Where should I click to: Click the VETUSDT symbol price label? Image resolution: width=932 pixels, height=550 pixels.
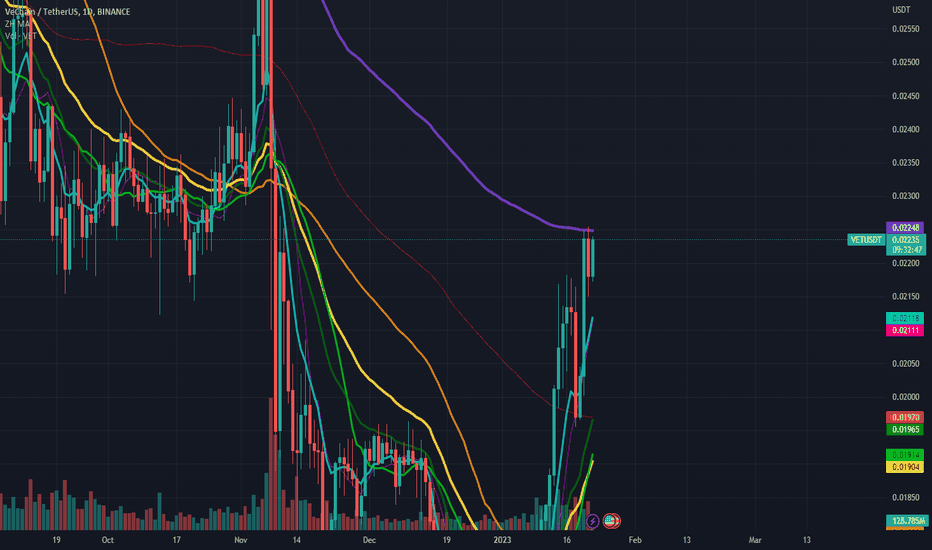click(x=866, y=240)
